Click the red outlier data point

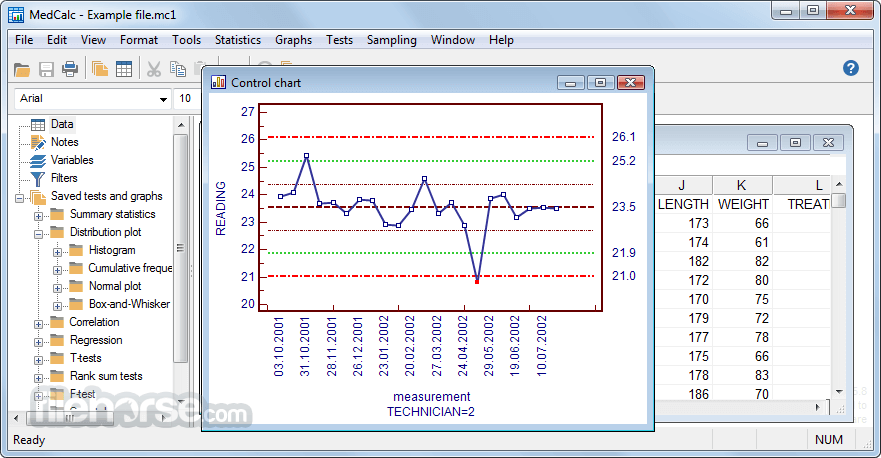(477, 282)
